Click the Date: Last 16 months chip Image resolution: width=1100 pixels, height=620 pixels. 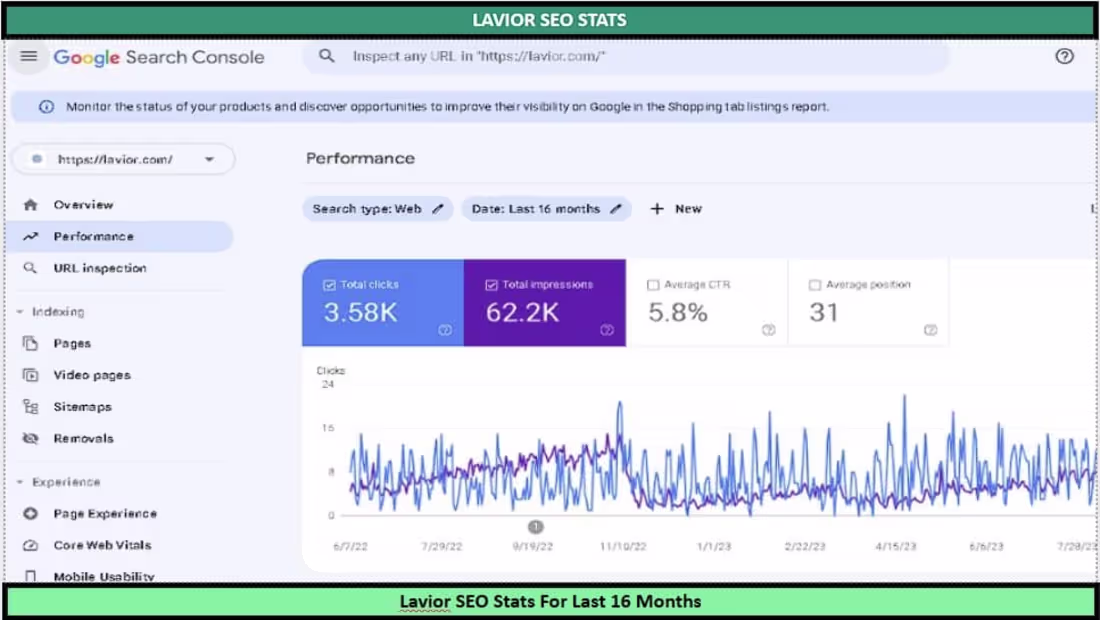[546, 209]
